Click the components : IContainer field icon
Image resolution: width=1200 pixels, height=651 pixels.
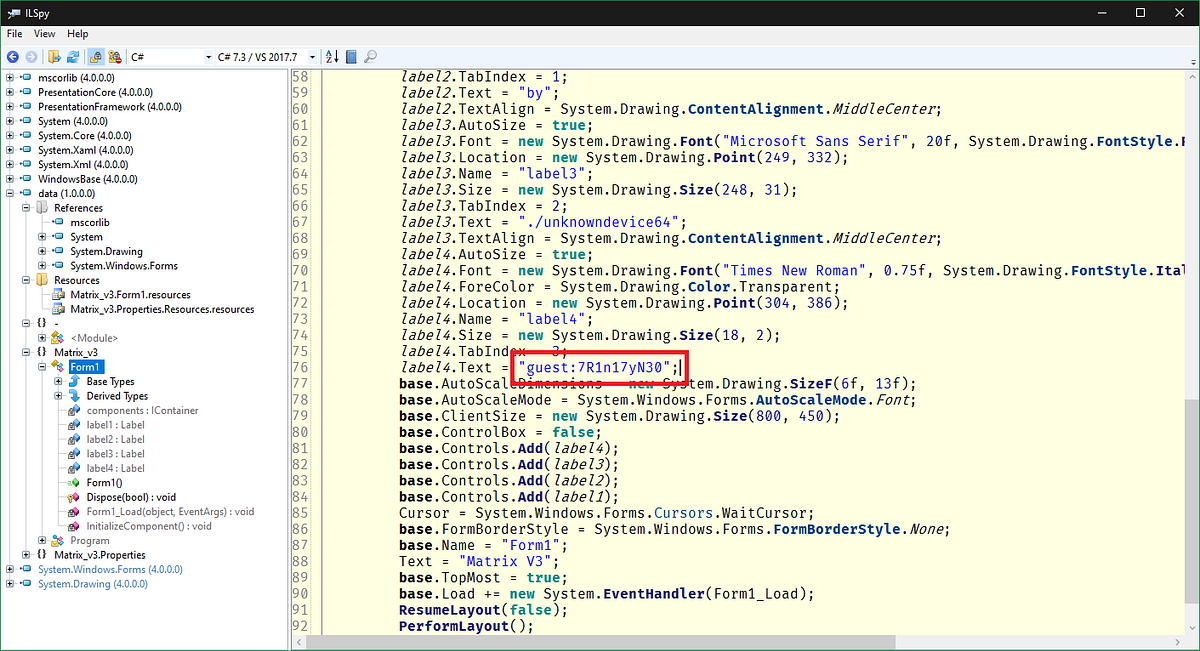[x=74, y=410]
